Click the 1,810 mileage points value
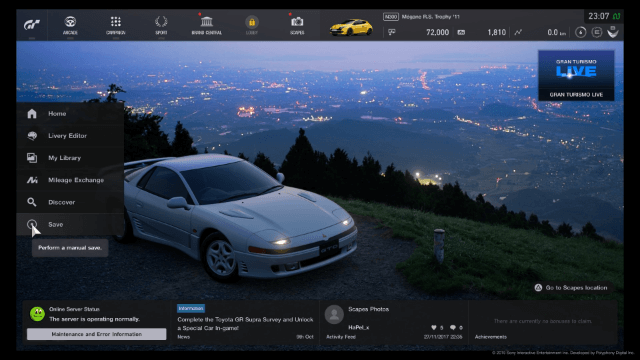This screenshot has height=360, width=640. [x=496, y=32]
